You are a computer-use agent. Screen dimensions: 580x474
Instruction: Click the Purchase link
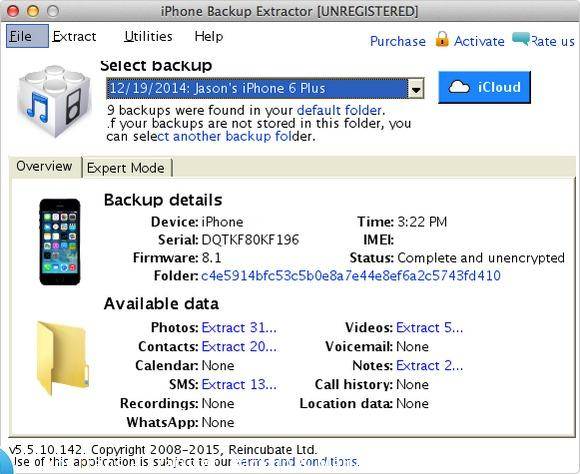tap(398, 41)
